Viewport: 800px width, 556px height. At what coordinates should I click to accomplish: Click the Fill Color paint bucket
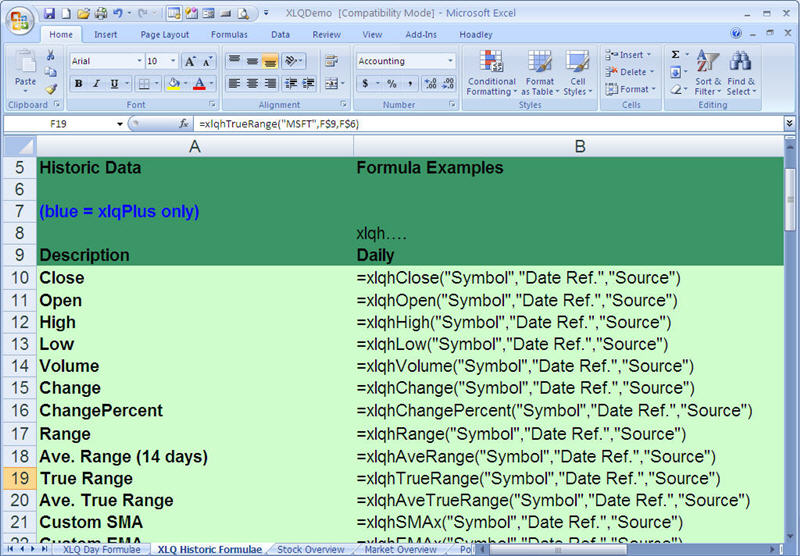click(x=173, y=84)
